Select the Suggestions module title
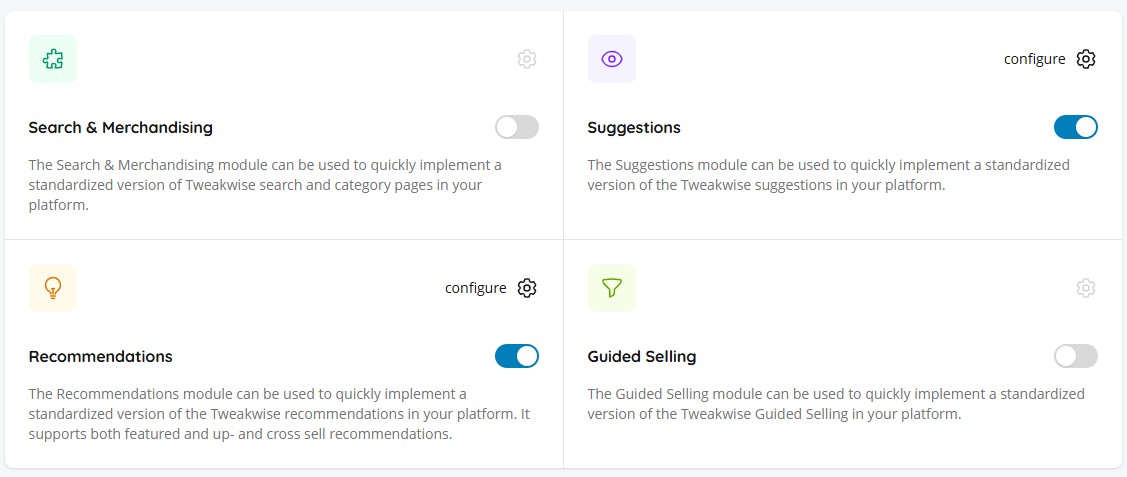 tap(634, 128)
